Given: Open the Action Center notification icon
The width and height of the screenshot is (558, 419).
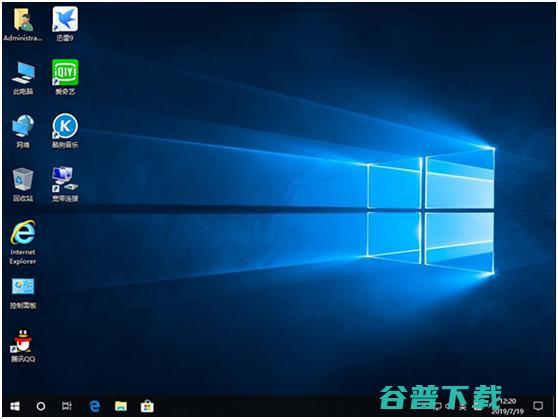Looking at the screenshot, I should pyautogui.click(x=538, y=406).
